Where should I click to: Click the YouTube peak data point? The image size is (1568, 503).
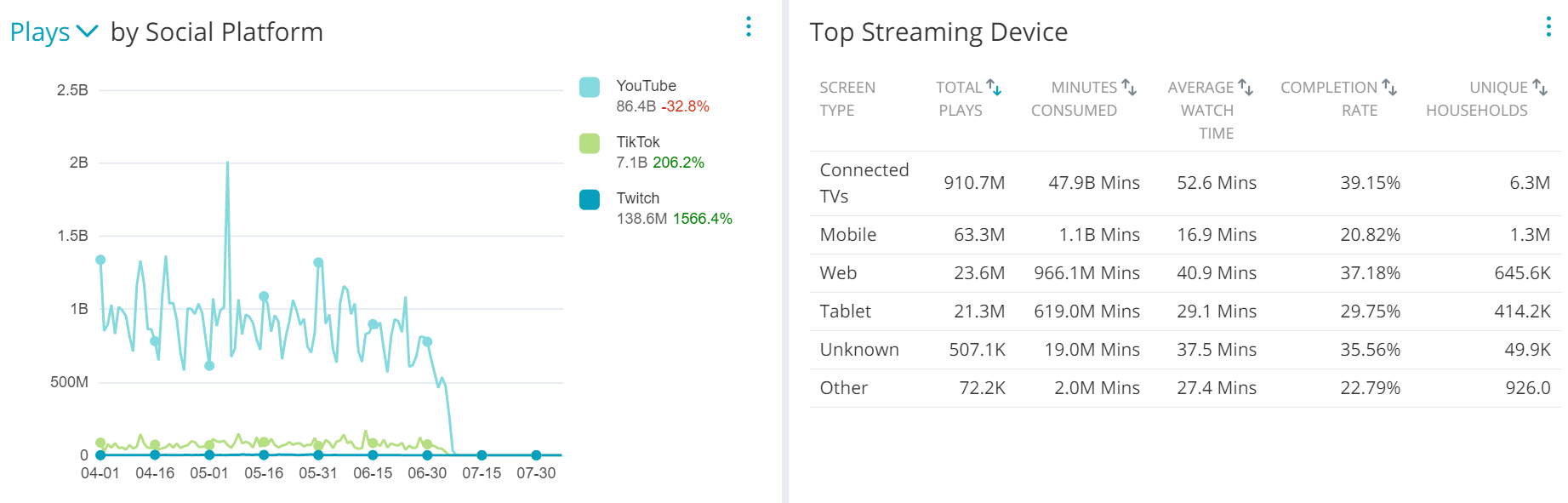click(227, 162)
